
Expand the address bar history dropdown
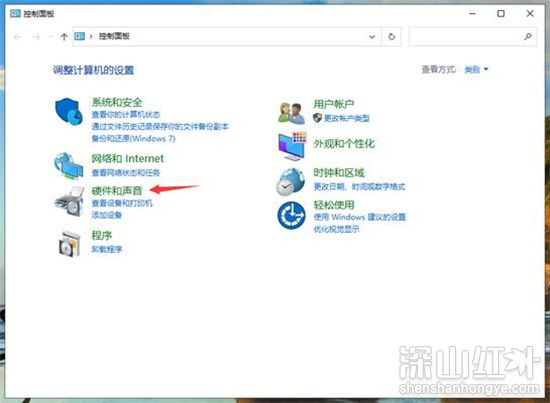(x=372, y=36)
